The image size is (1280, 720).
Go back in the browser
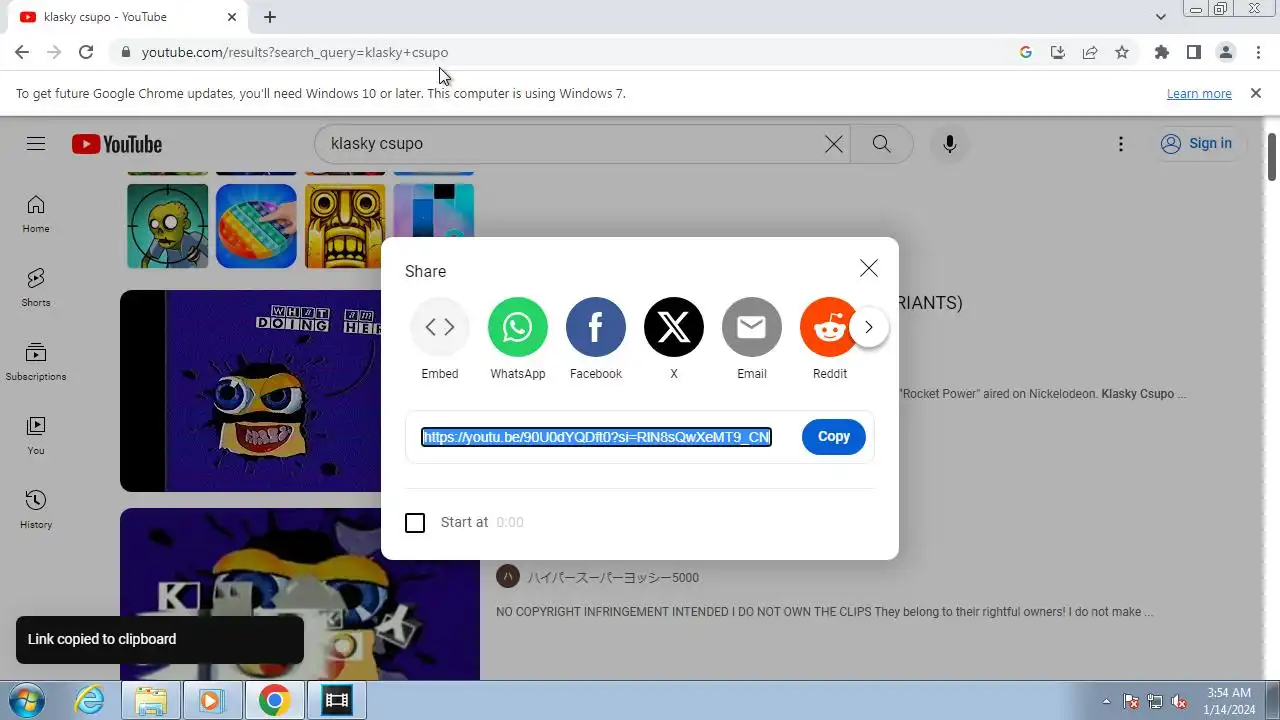[x=22, y=52]
